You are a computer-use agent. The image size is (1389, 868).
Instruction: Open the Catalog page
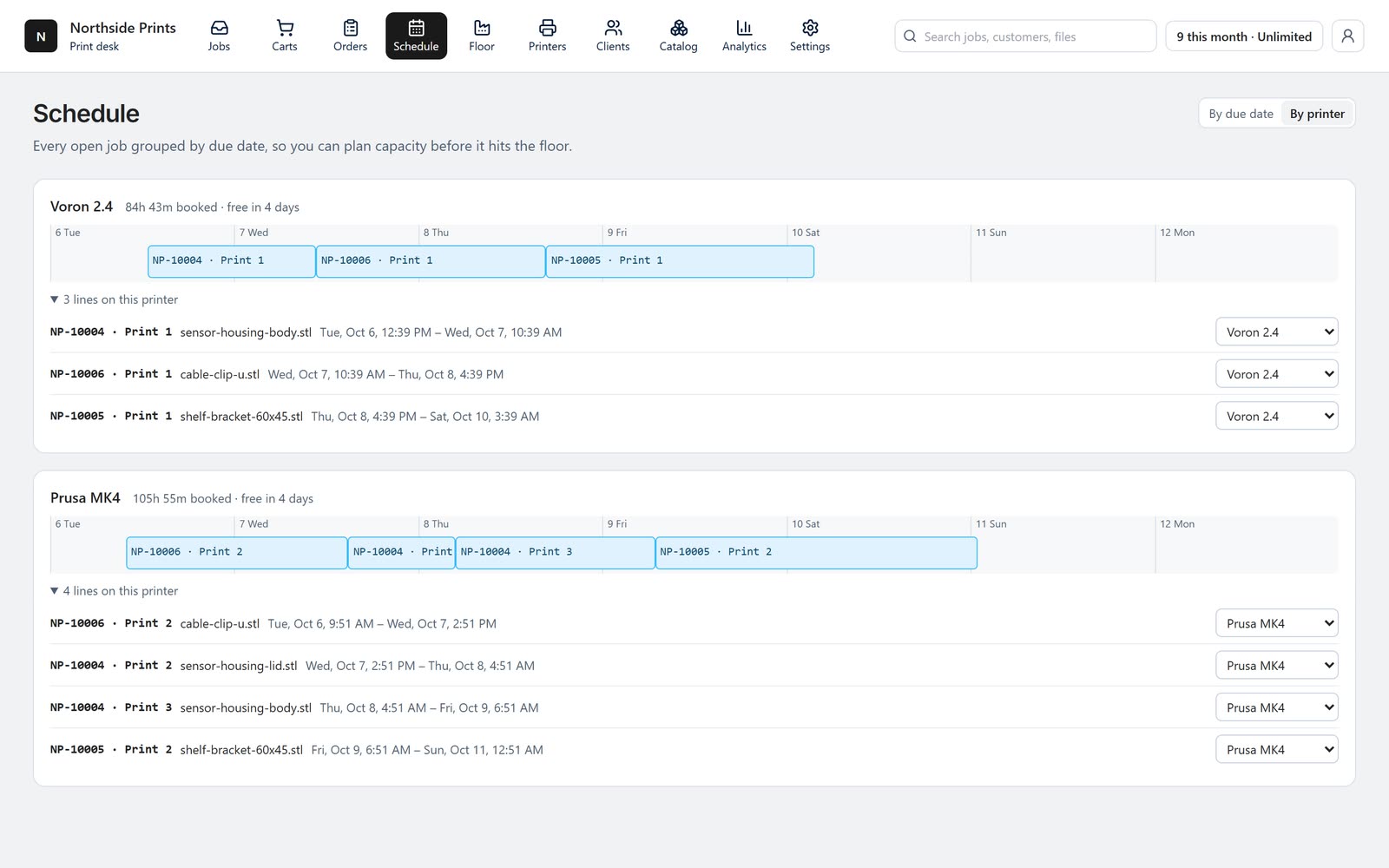(678, 36)
